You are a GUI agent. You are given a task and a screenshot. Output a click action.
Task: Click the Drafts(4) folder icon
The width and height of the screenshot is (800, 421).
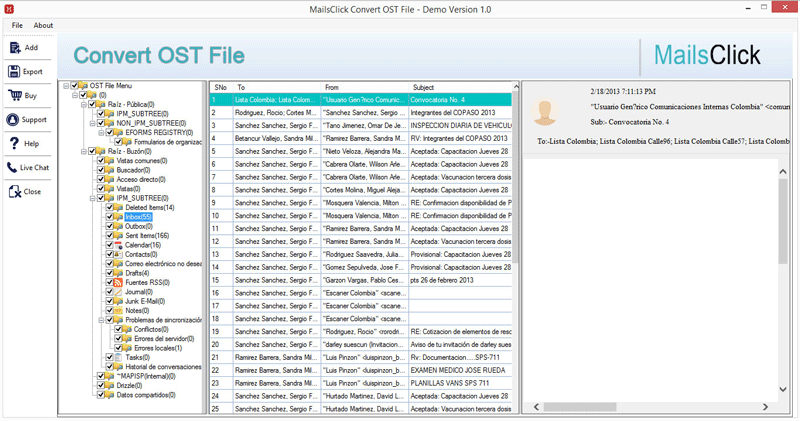[x=118, y=273]
